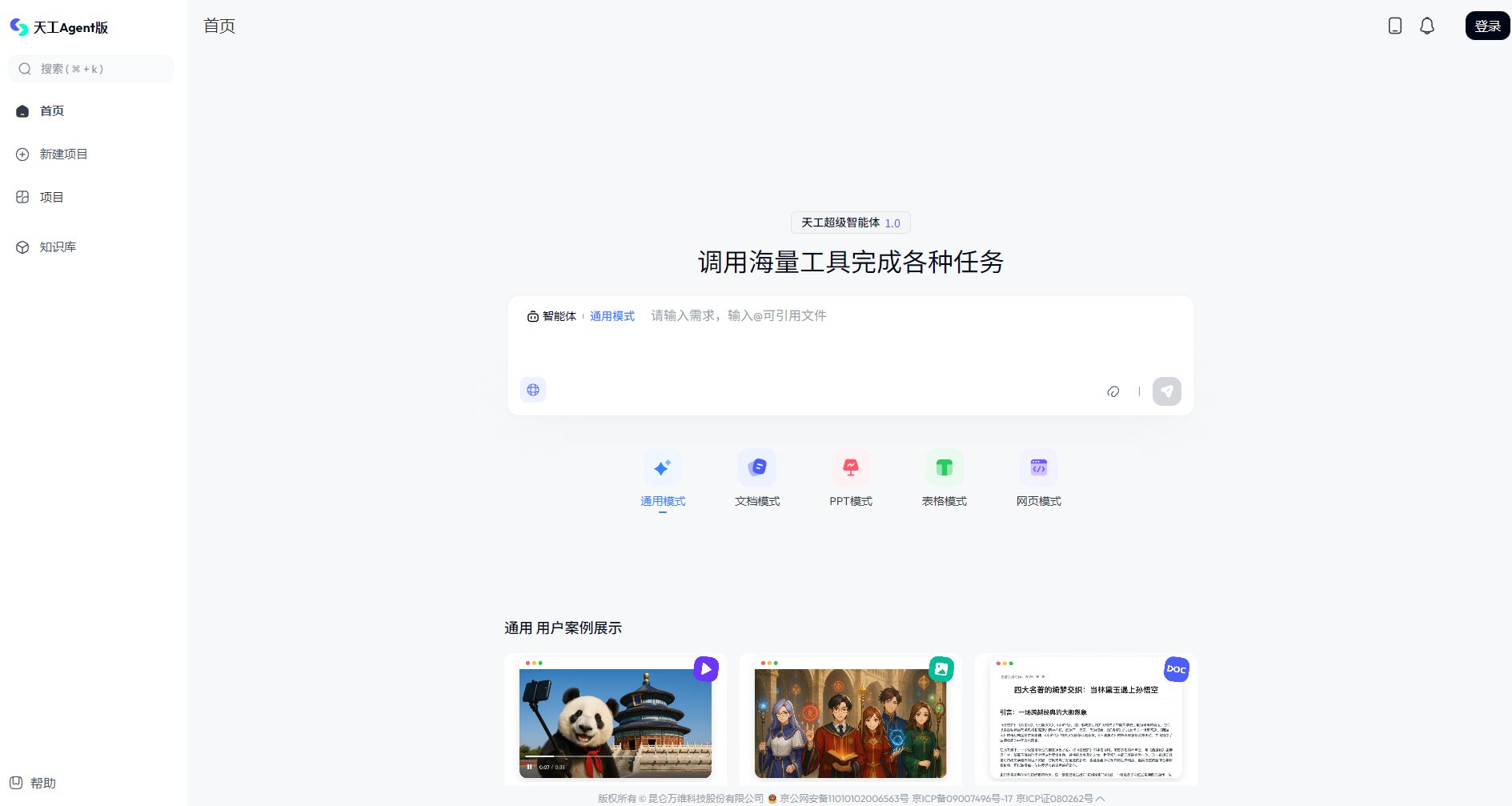Select 通用模式 mode icon
The width and height of the screenshot is (1512, 806).
[x=662, y=468]
